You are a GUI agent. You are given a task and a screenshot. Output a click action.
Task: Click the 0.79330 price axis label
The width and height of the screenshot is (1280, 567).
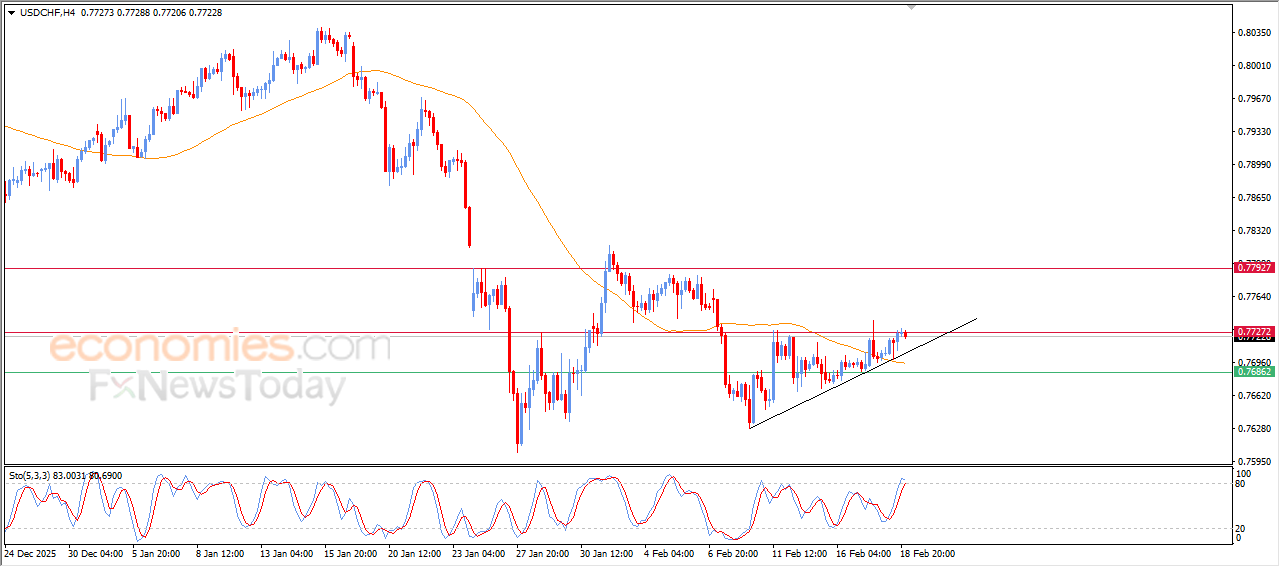[1254, 132]
